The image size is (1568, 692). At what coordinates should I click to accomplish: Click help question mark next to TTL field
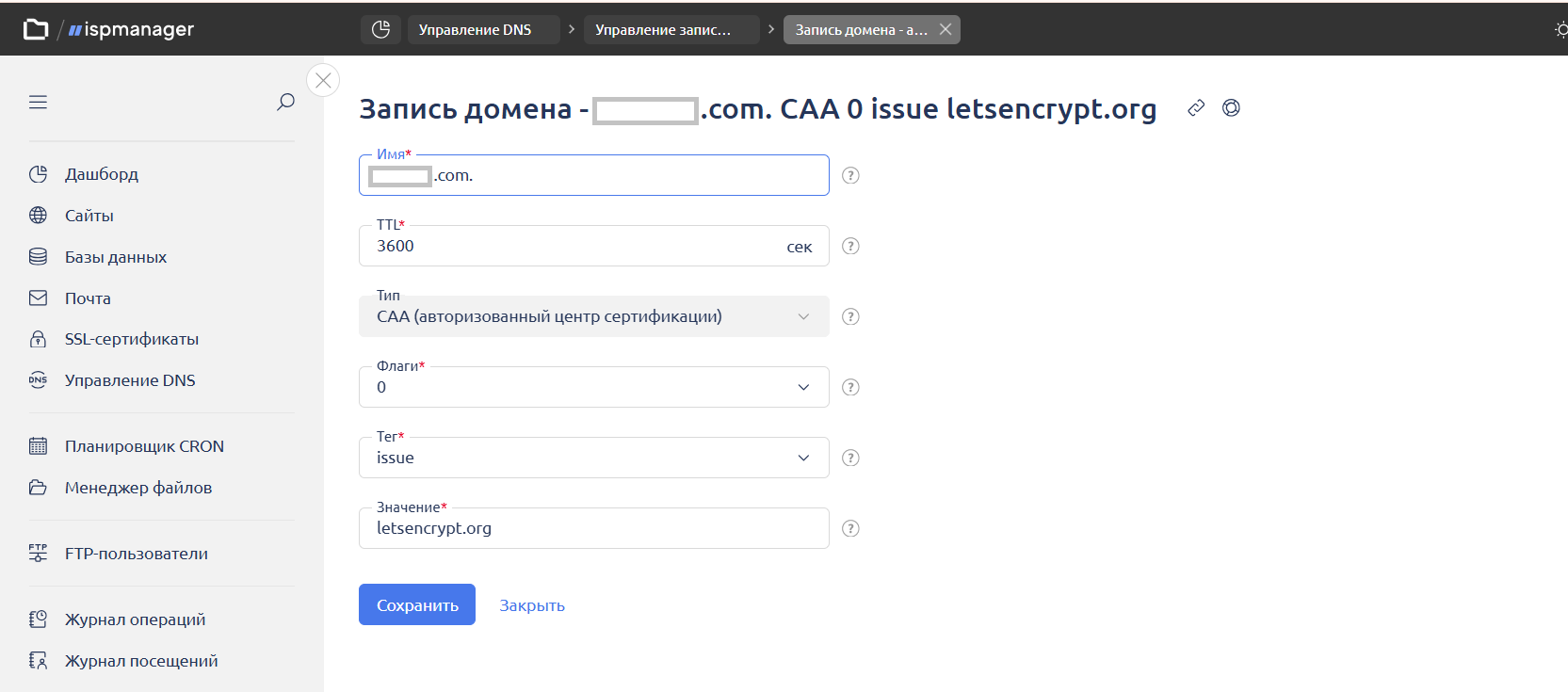click(x=850, y=246)
